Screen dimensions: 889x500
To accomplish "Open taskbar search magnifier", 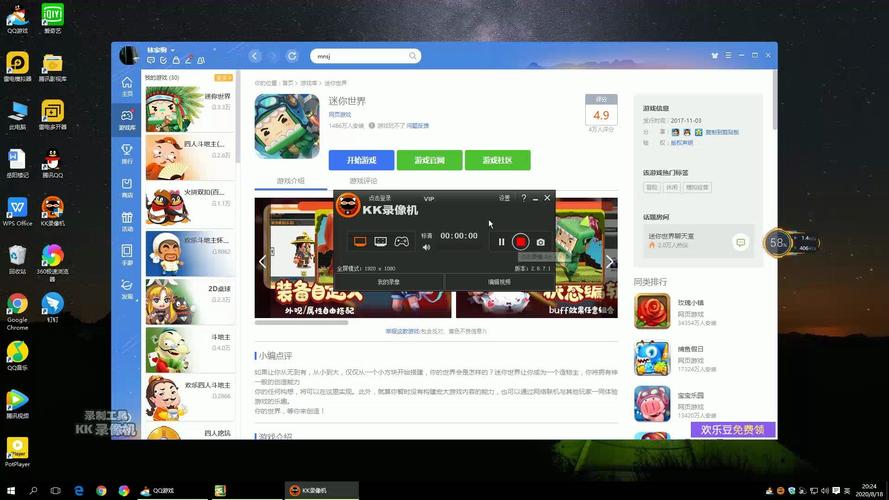I will point(33,490).
